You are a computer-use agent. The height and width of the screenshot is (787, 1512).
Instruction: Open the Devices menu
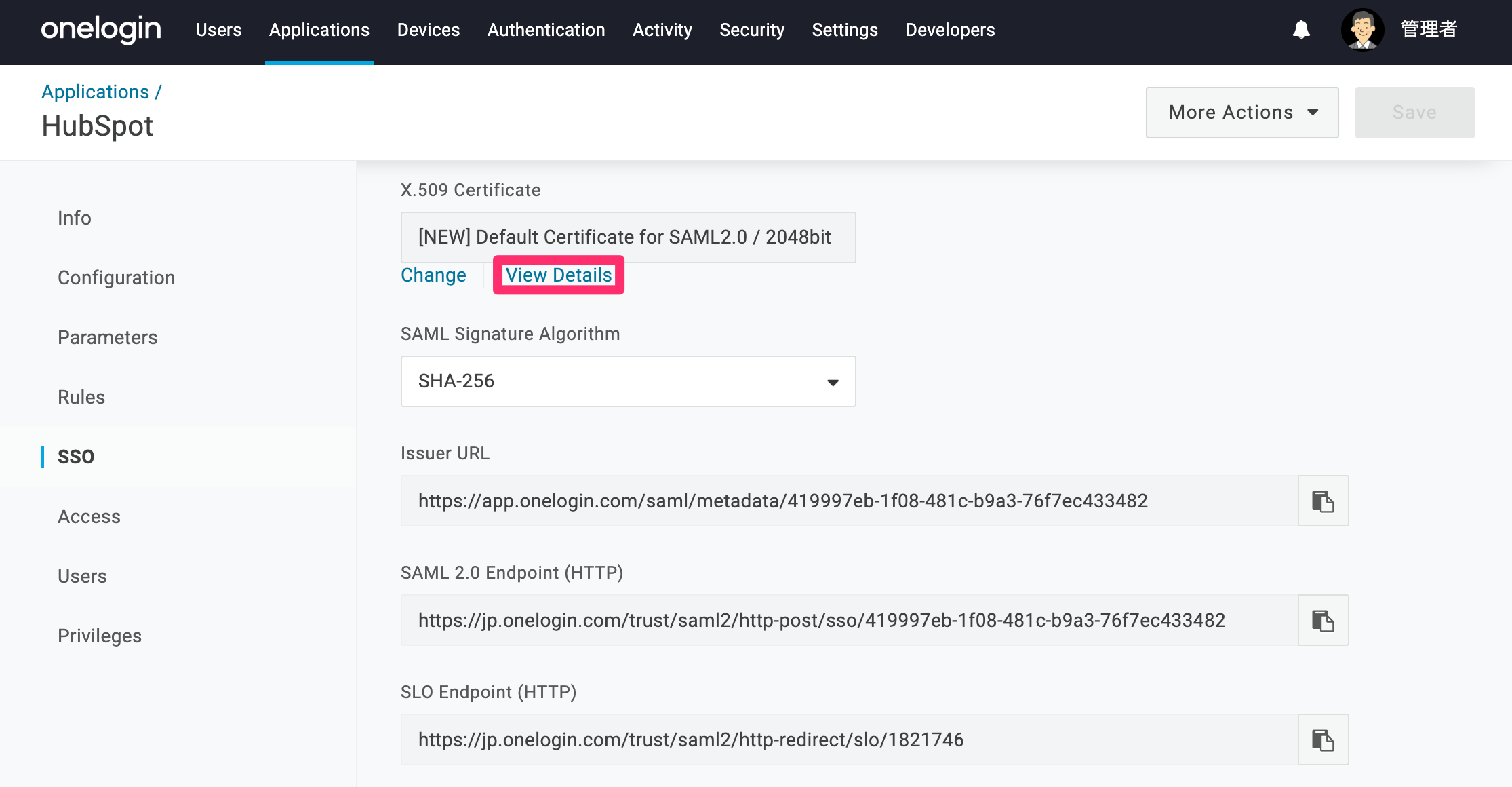click(429, 30)
